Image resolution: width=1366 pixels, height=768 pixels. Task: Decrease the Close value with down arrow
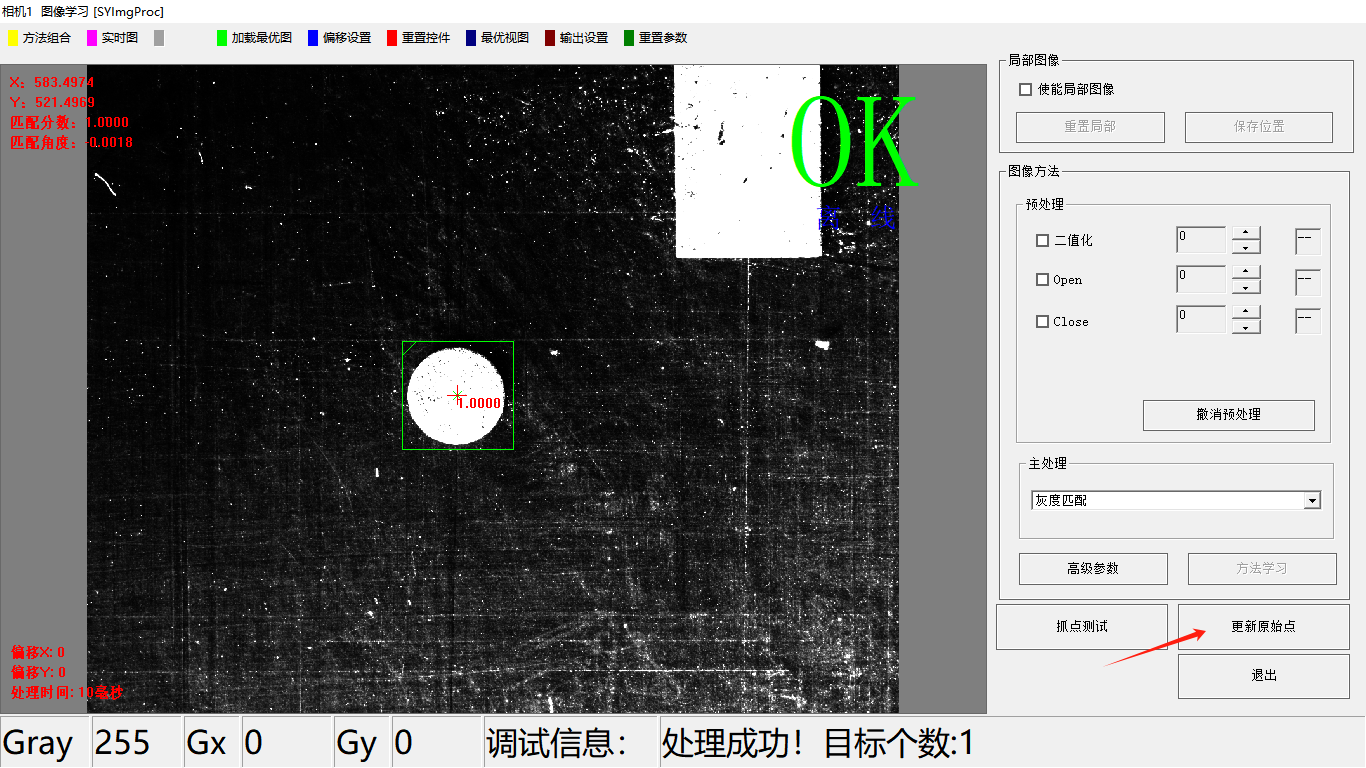coord(1245,327)
